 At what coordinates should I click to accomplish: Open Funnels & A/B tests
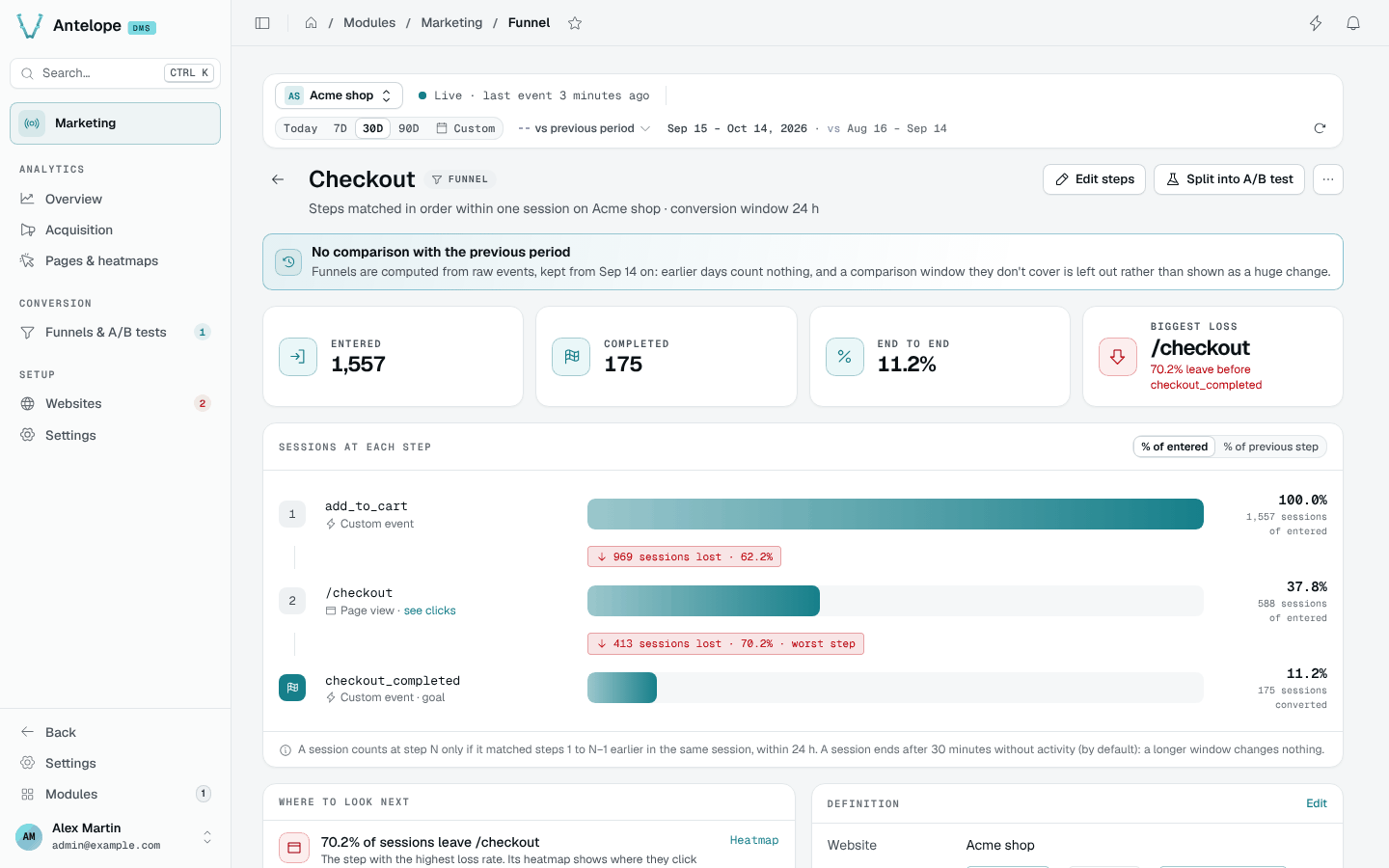pos(115,332)
